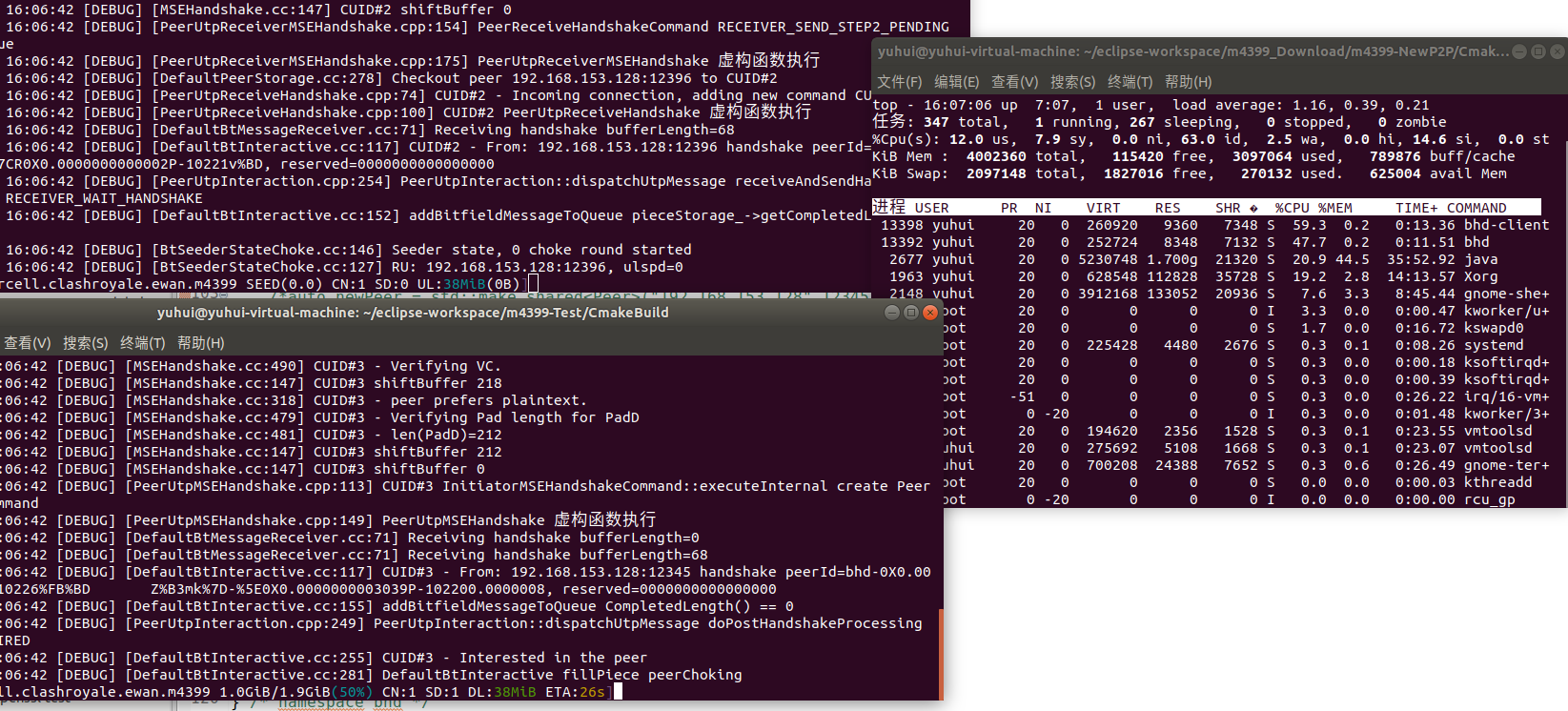1568x711 pixels.
Task: Select the kworker/3+ process command
Action: (1506, 414)
